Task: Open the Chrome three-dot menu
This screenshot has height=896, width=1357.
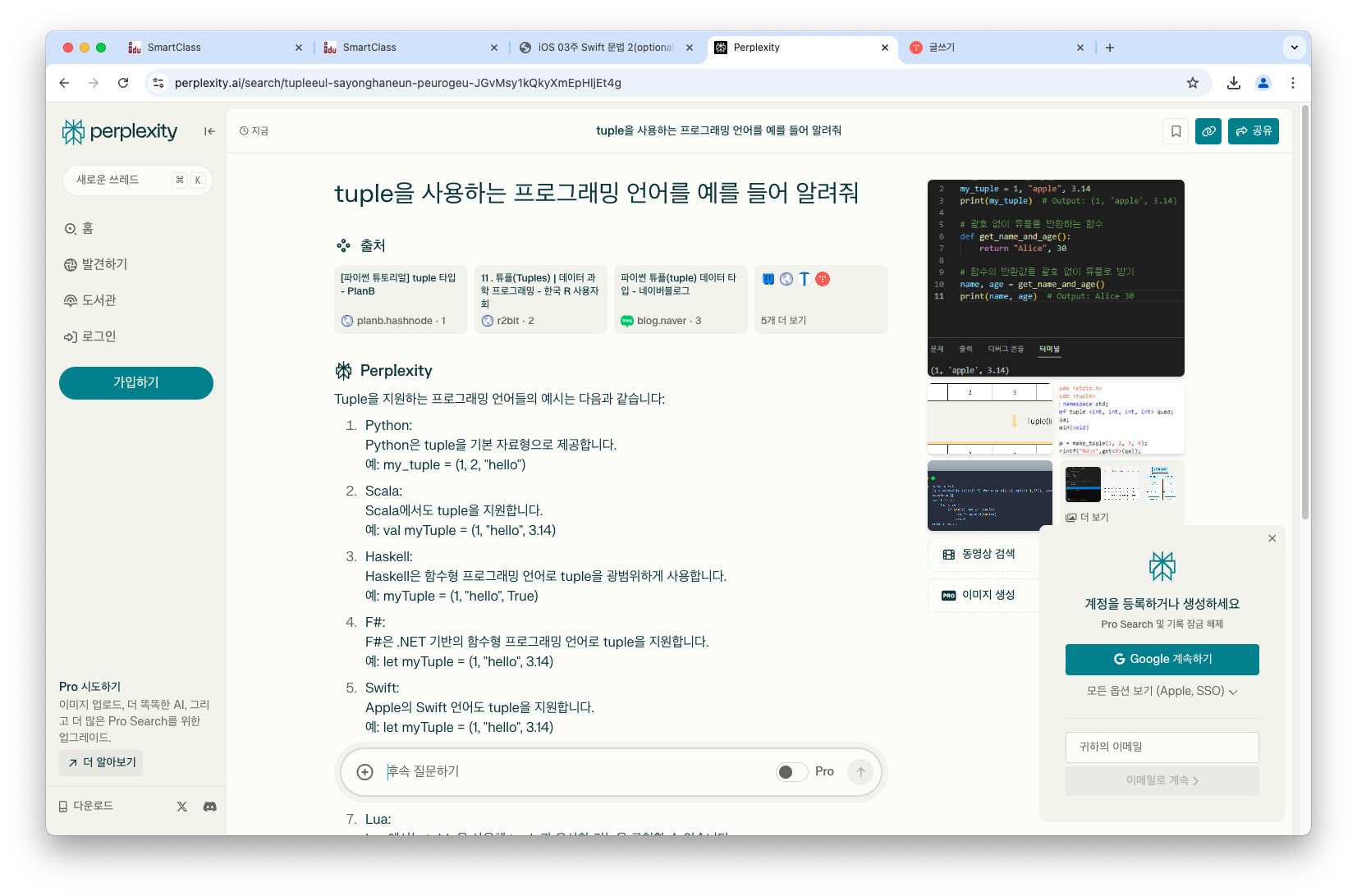Action: pos(1293,83)
